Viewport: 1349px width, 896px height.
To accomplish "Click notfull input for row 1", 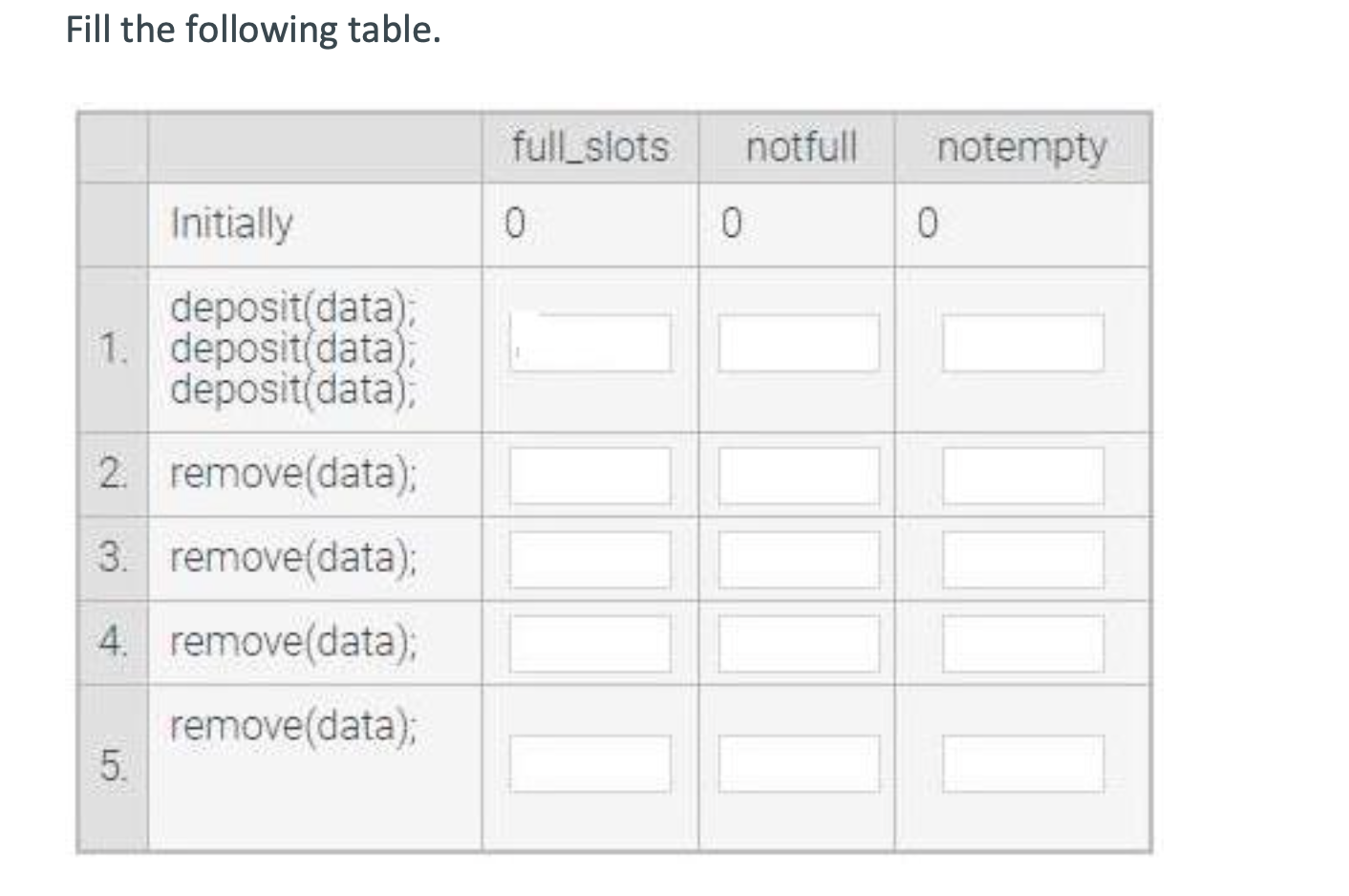I will [x=799, y=343].
